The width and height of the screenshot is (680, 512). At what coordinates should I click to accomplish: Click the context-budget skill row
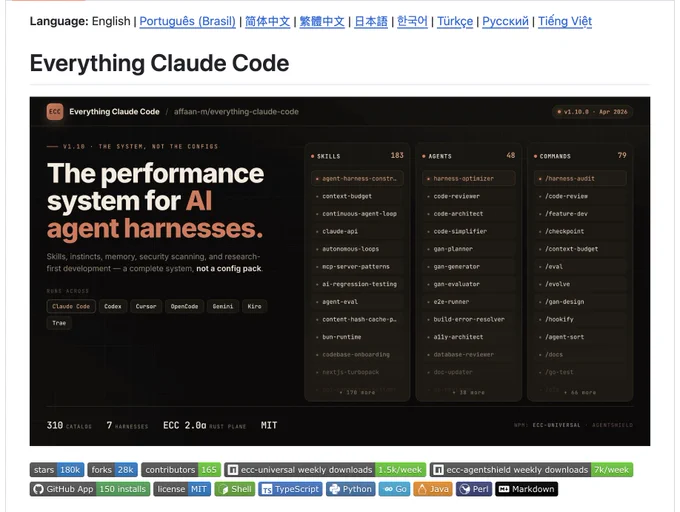[357, 196]
